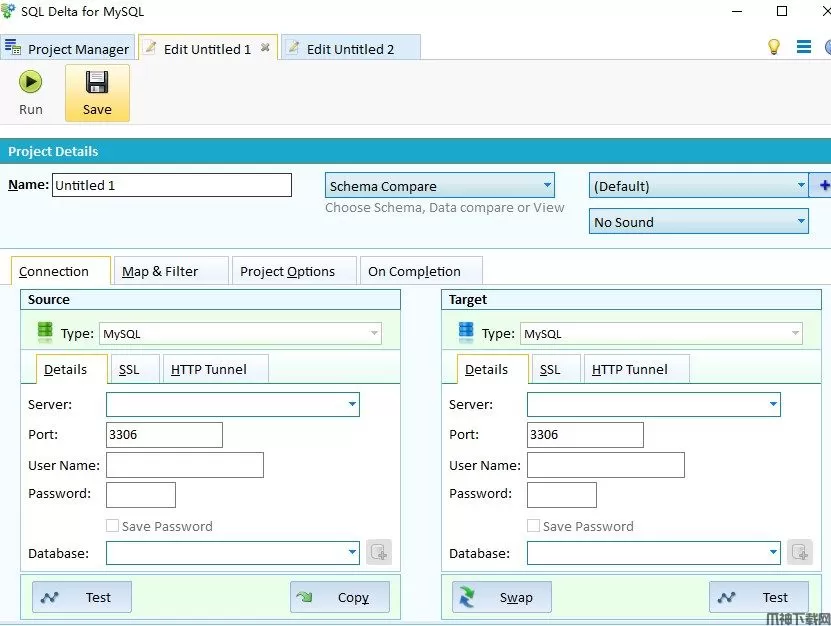This screenshot has width=831, height=626.
Task: Close the Edit Untitled 1 tab
Action: (x=265, y=47)
